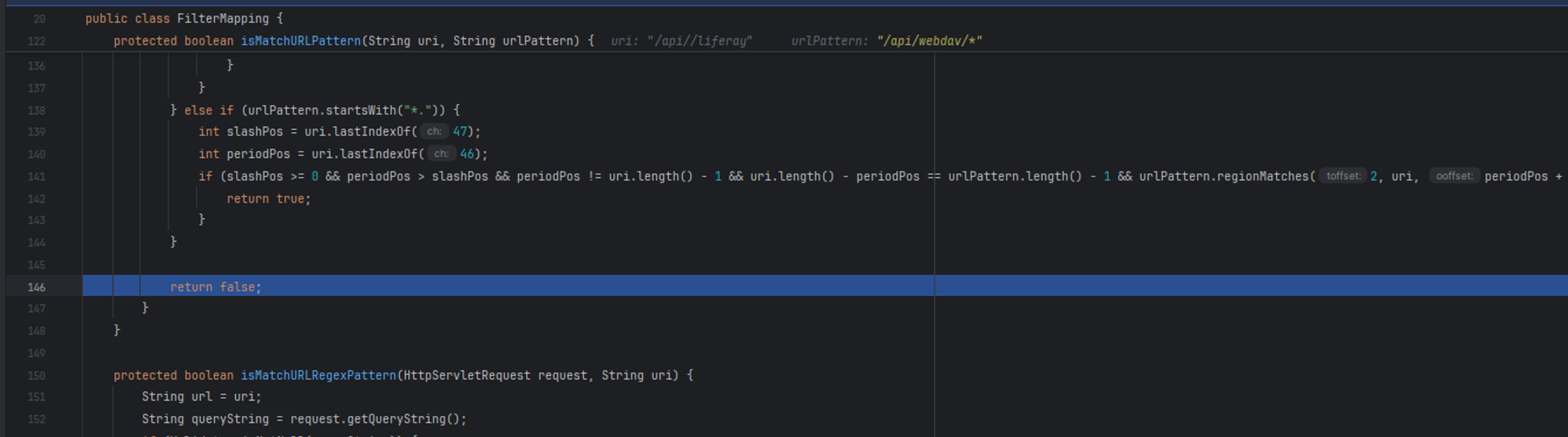Click line number 141 in the gutter
1568x437 pixels.
pyautogui.click(x=36, y=177)
